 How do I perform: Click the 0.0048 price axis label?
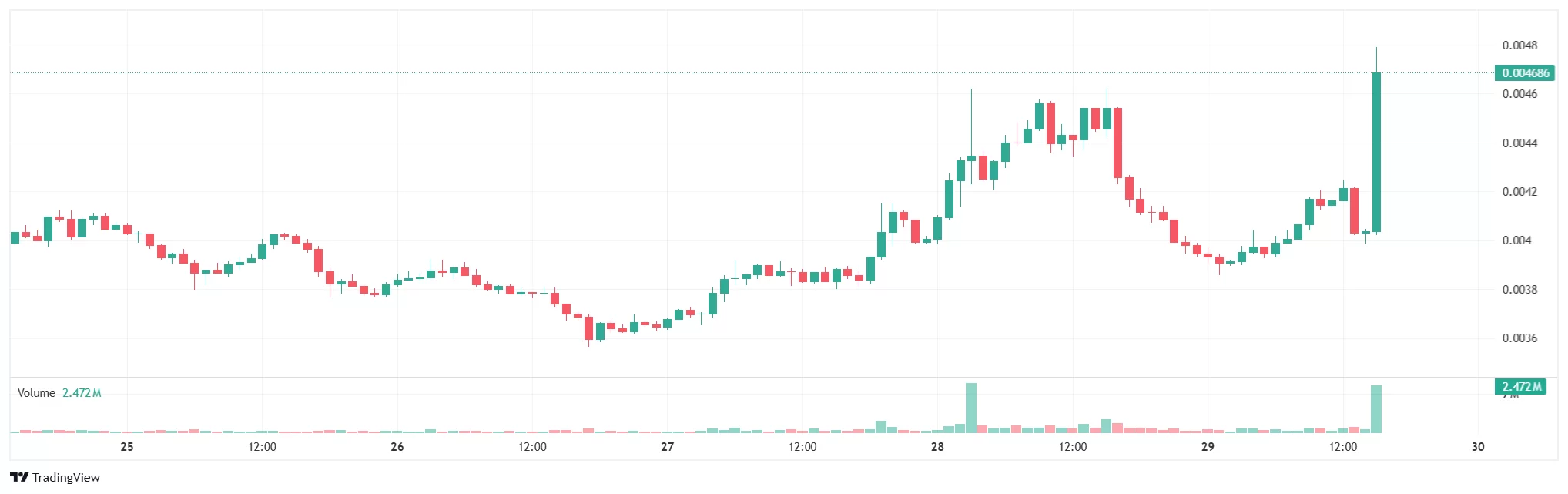pos(1519,45)
